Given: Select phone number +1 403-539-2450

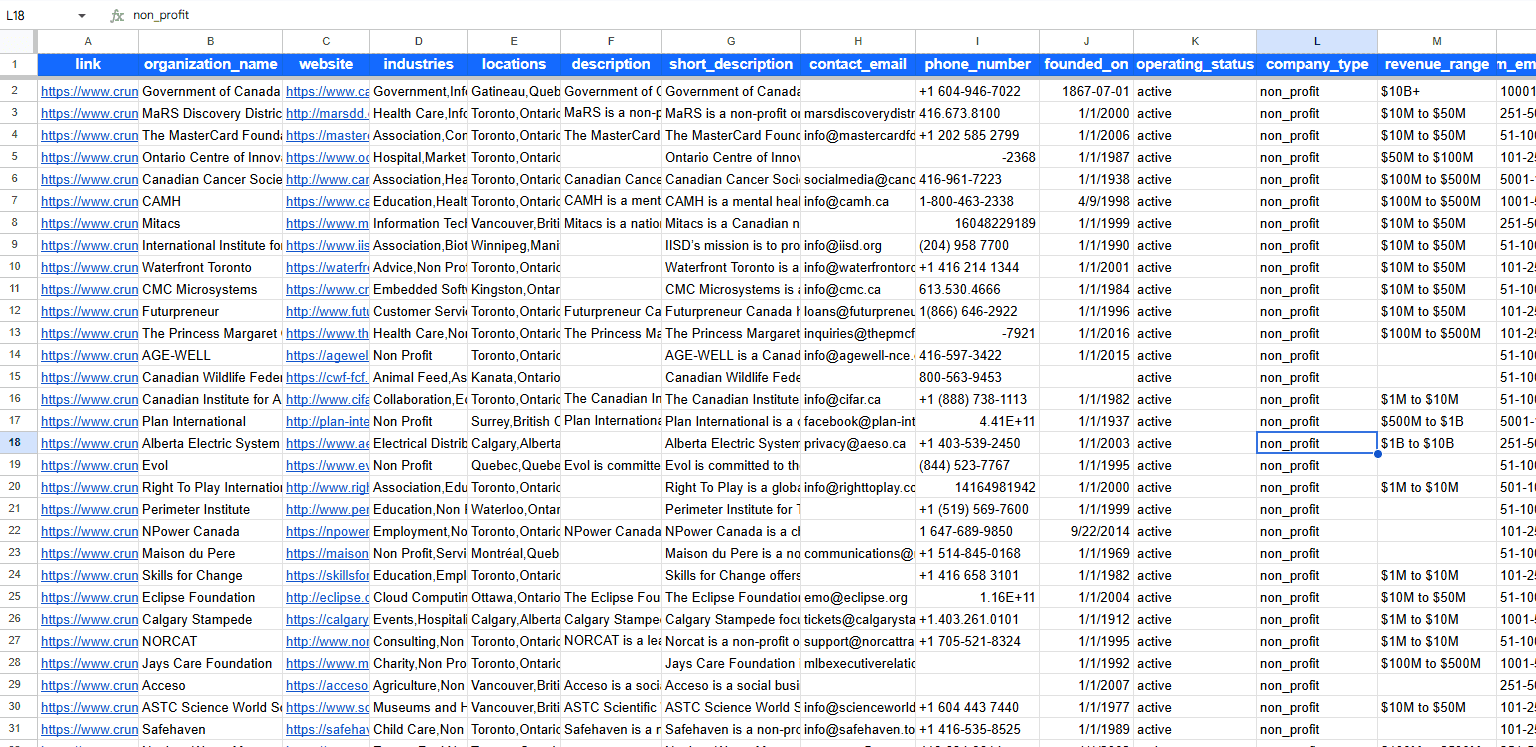Looking at the screenshot, I should click(977, 443).
